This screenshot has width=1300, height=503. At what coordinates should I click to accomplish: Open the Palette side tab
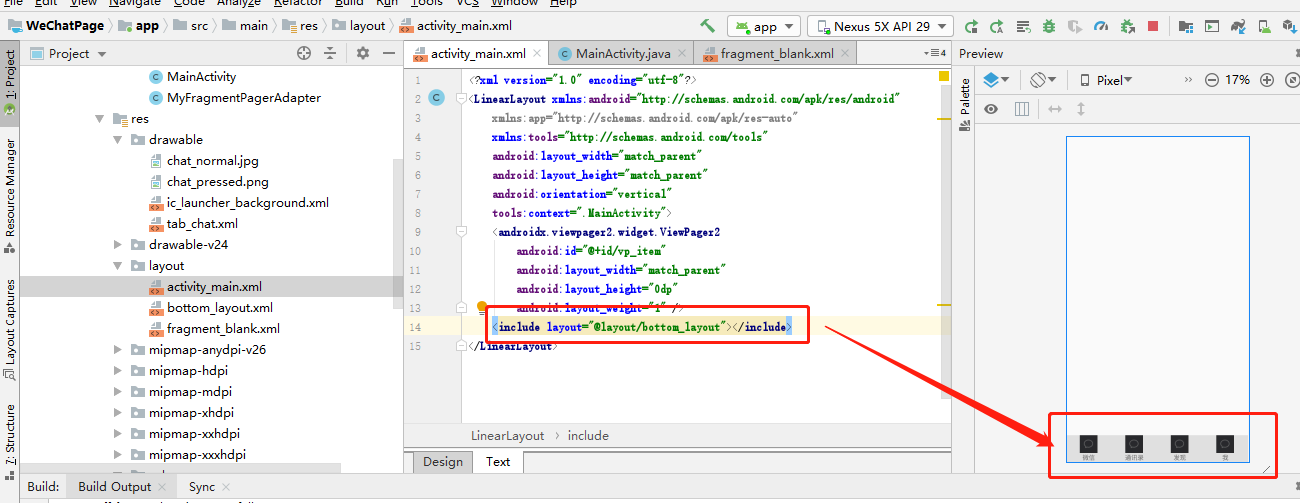(966, 105)
